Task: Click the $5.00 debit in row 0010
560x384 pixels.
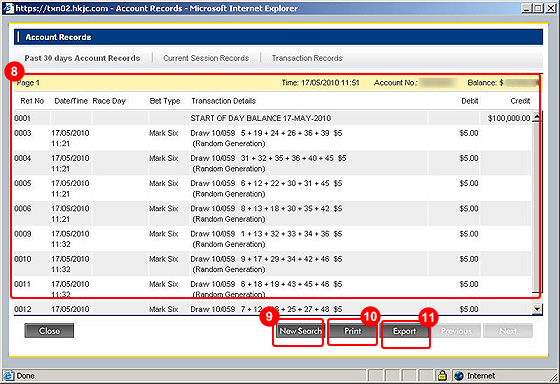Action: pos(469,259)
